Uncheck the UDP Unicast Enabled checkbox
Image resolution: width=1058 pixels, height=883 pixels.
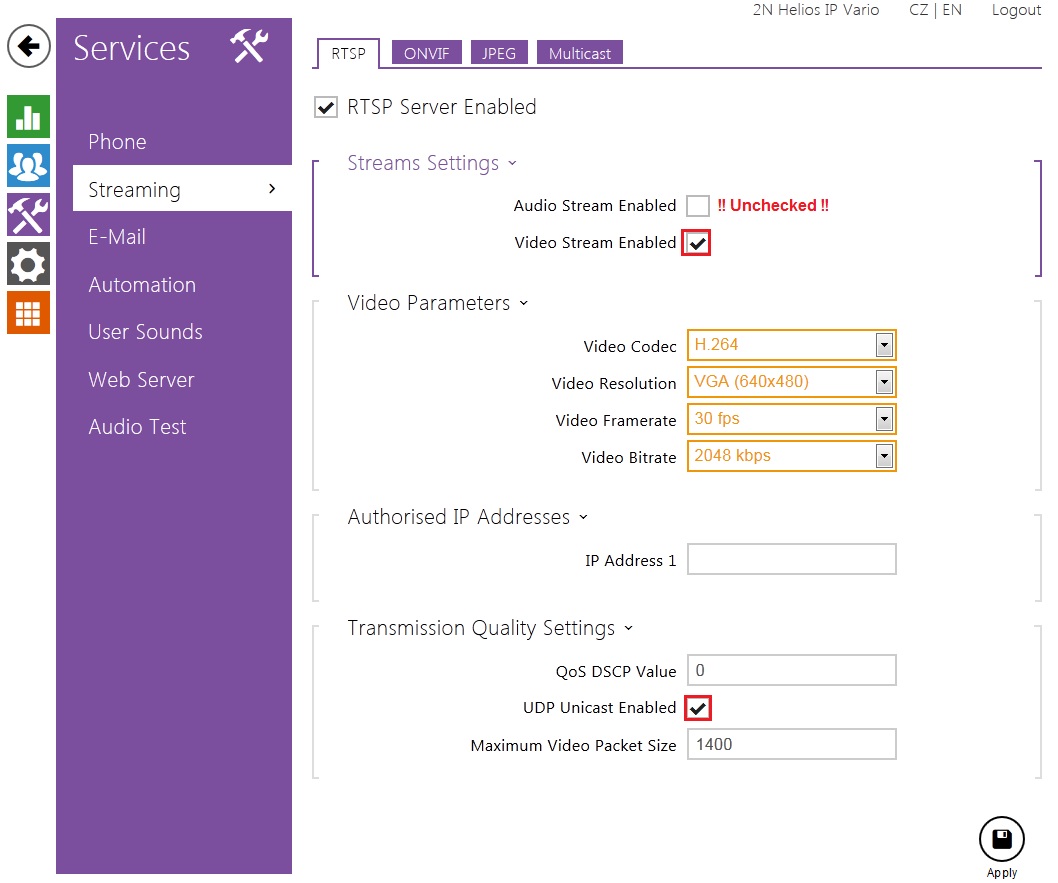coord(698,708)
